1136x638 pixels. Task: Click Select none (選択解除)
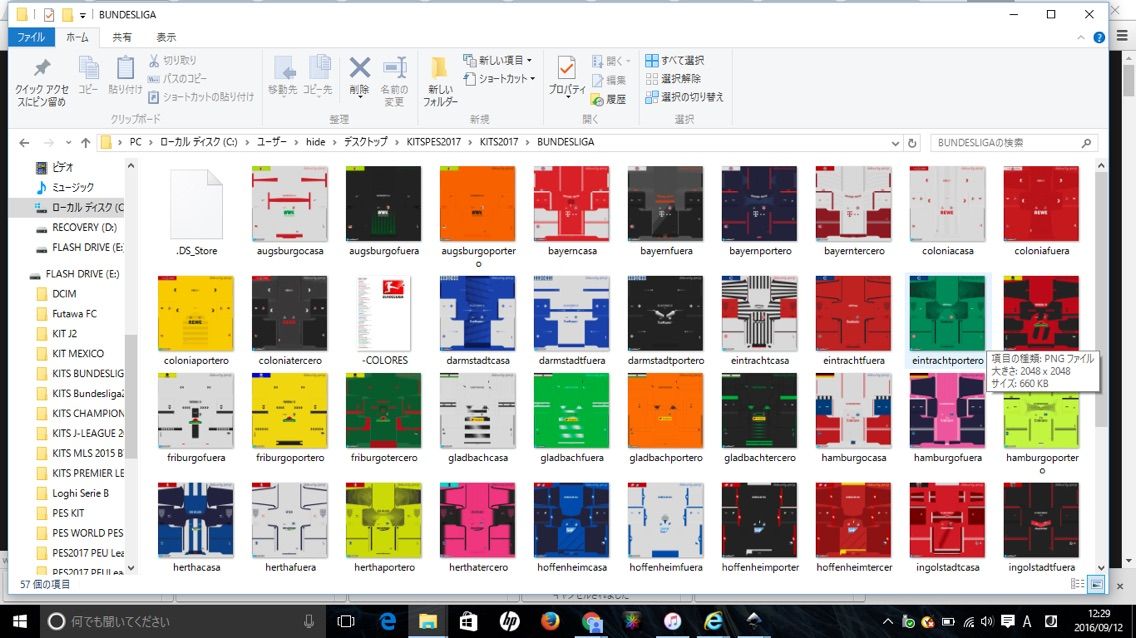click(x=673, y=78)
